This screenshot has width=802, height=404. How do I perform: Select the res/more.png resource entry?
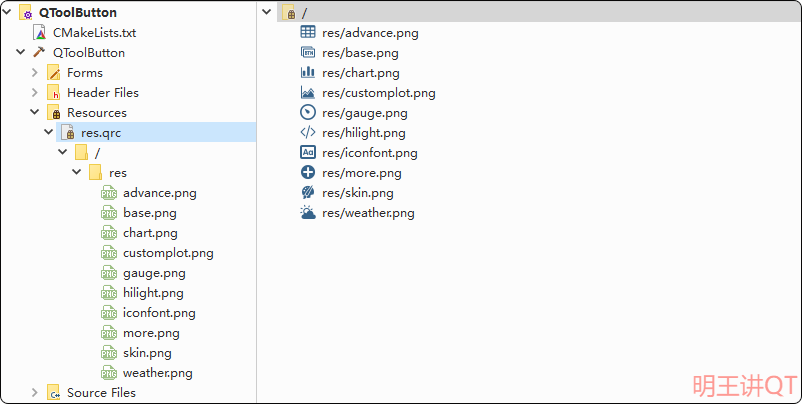click(x=362, y=173)
